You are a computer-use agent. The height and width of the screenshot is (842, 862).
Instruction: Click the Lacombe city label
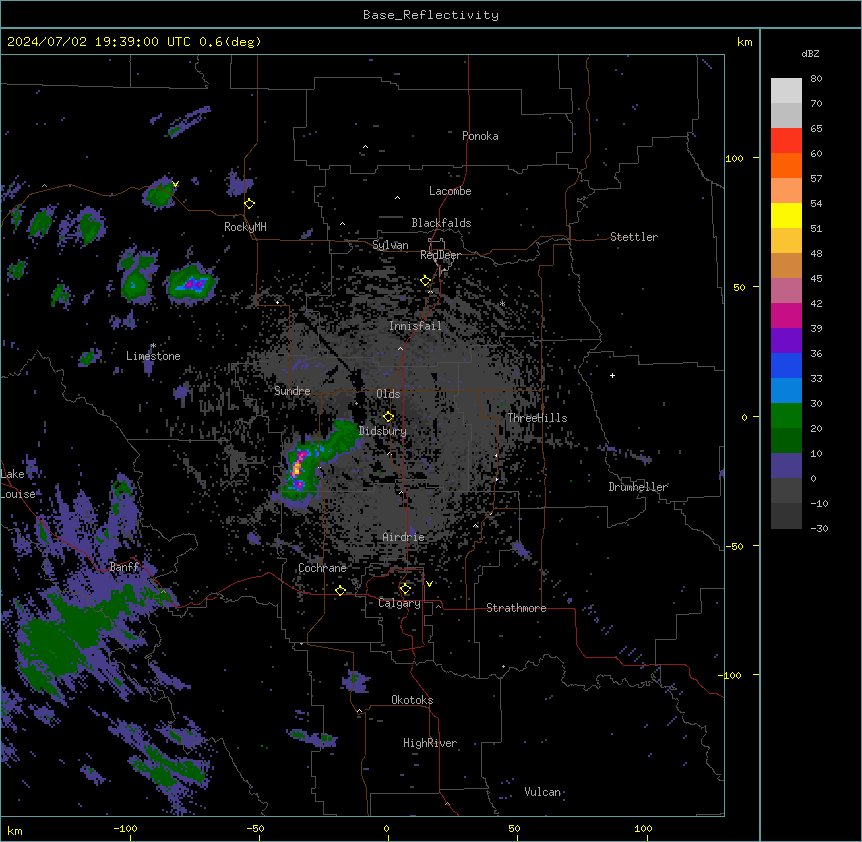point(450,191)
